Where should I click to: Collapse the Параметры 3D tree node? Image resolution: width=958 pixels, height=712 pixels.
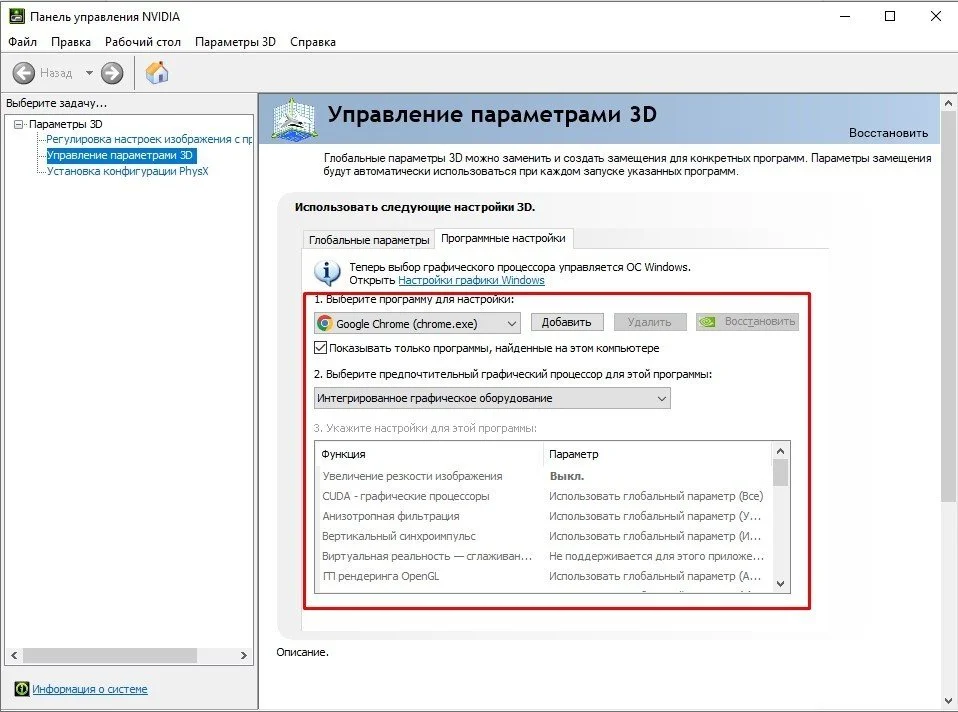18,124
